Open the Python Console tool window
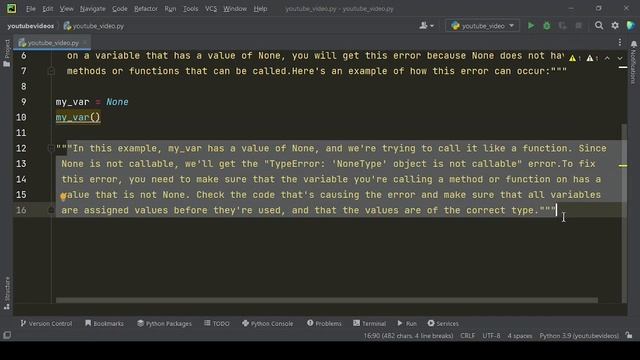Screen dimensions: 640x360 point(267,323)
